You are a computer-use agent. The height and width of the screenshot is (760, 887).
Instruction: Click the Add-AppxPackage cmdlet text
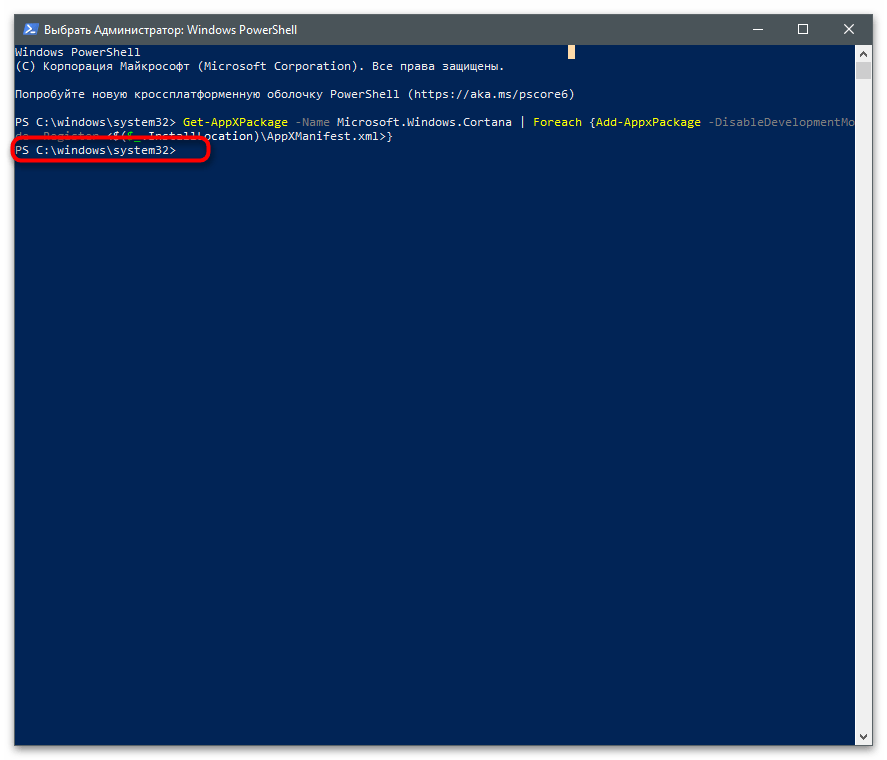click(x=648, y=122)
